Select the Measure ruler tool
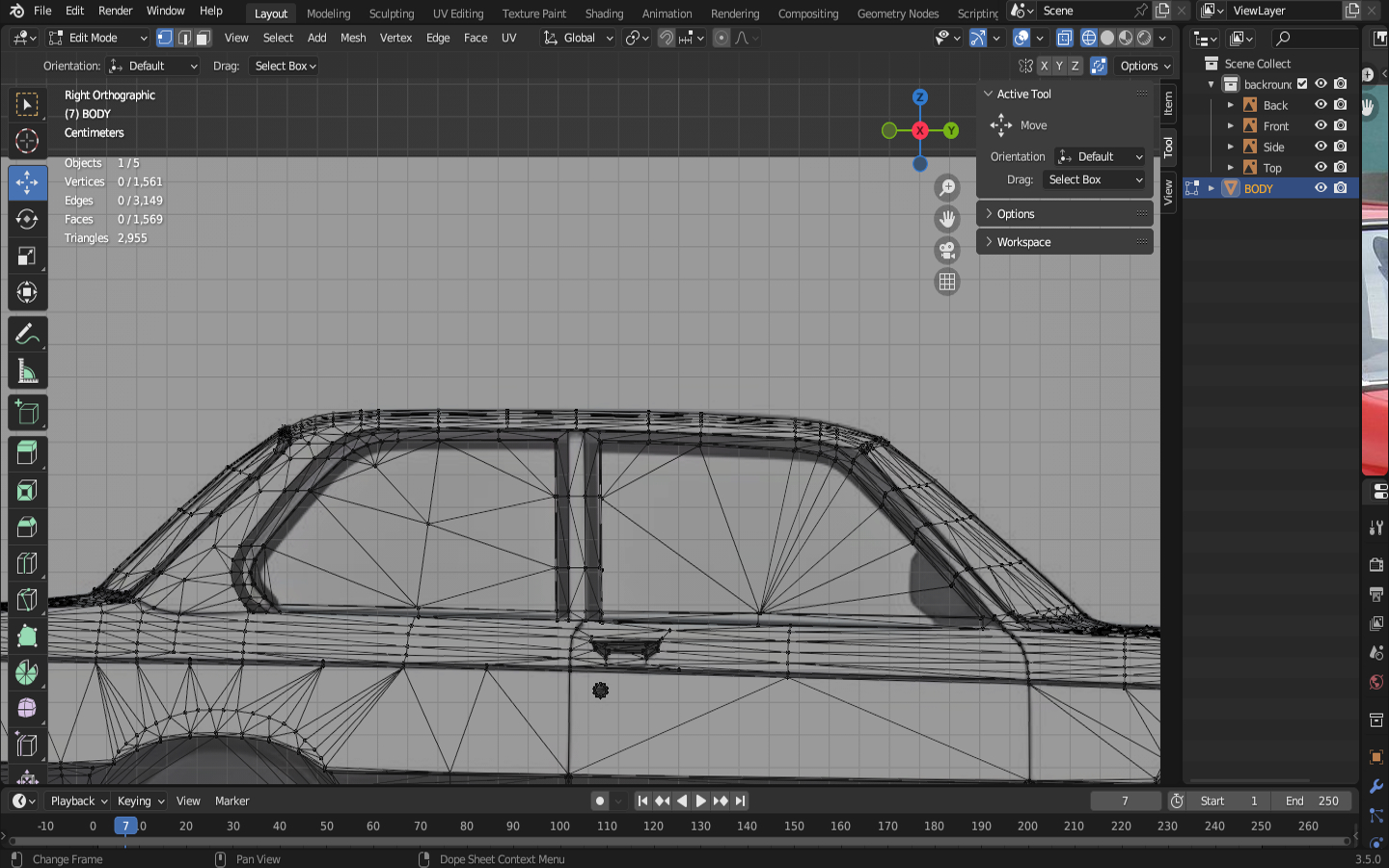 coord(27,371)
